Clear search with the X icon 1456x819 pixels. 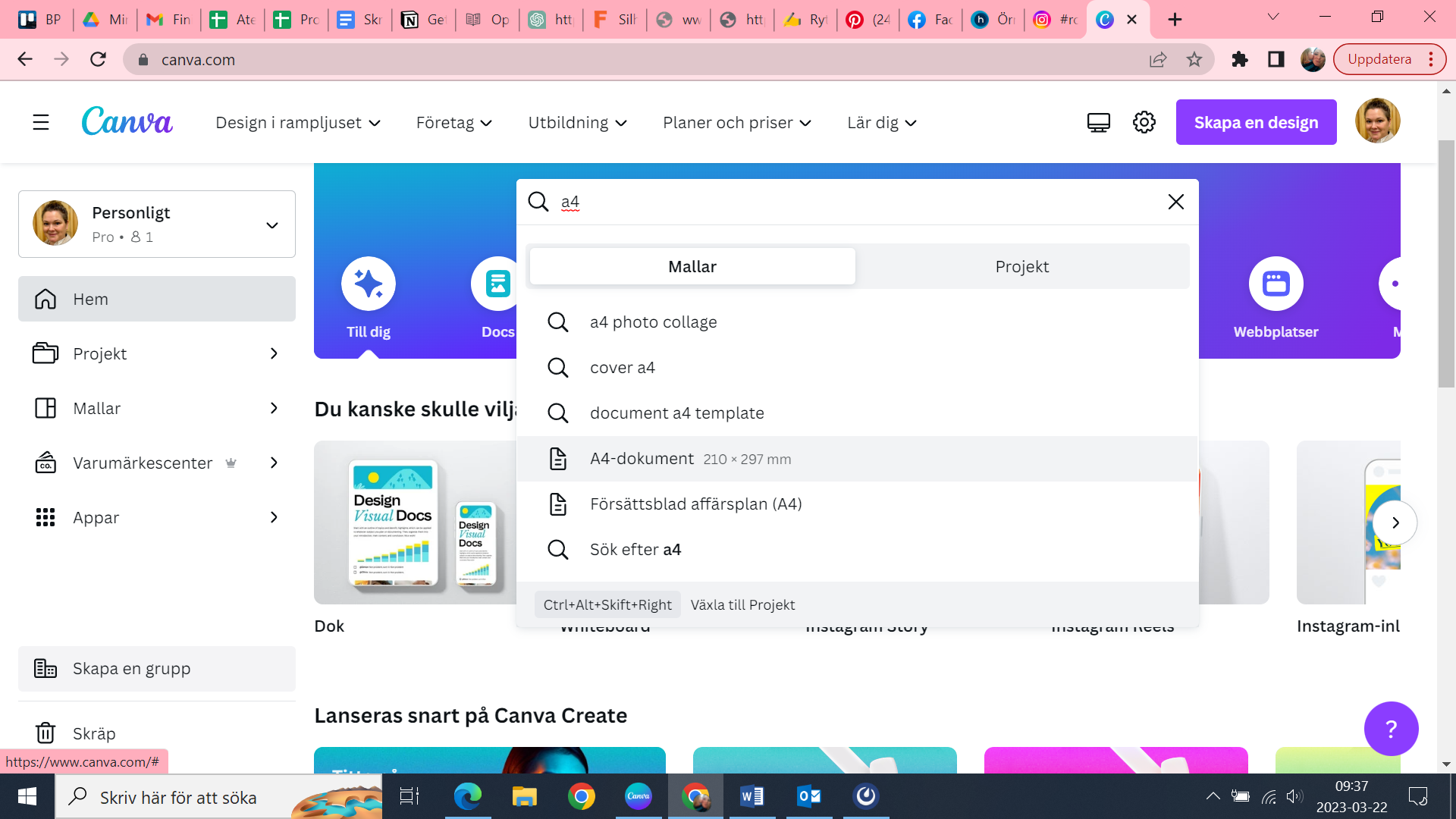click(x=1175, y=202)
